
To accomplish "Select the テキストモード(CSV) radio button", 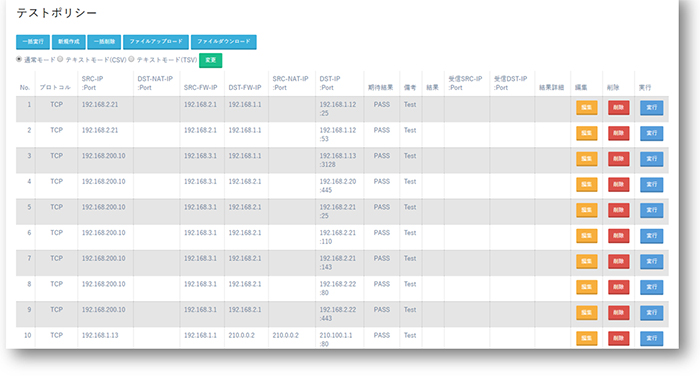I will coord(60,59).
